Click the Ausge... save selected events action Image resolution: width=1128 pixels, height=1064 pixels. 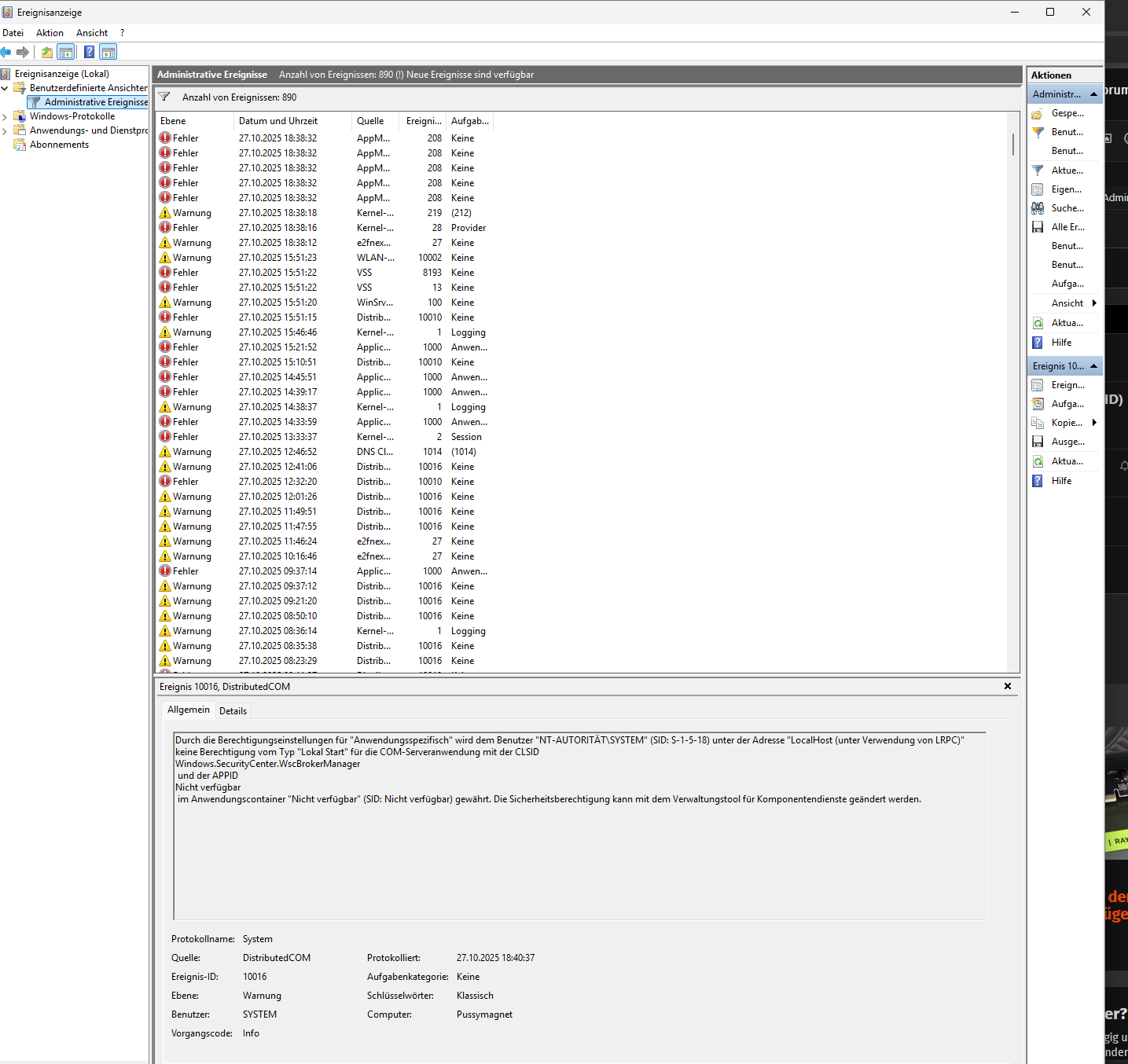pos(1066,442)
